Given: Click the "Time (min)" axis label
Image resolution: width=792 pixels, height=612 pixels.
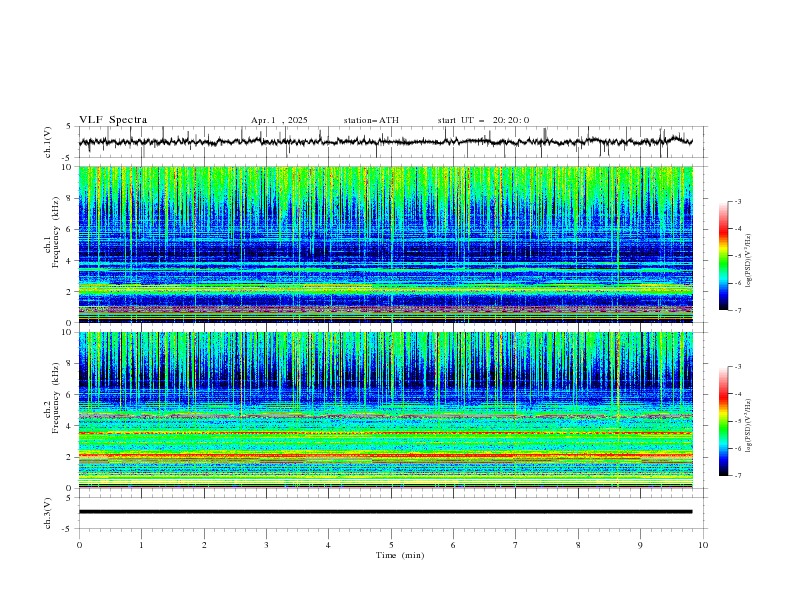Looking at the screenshot, I should coord(400,555).
